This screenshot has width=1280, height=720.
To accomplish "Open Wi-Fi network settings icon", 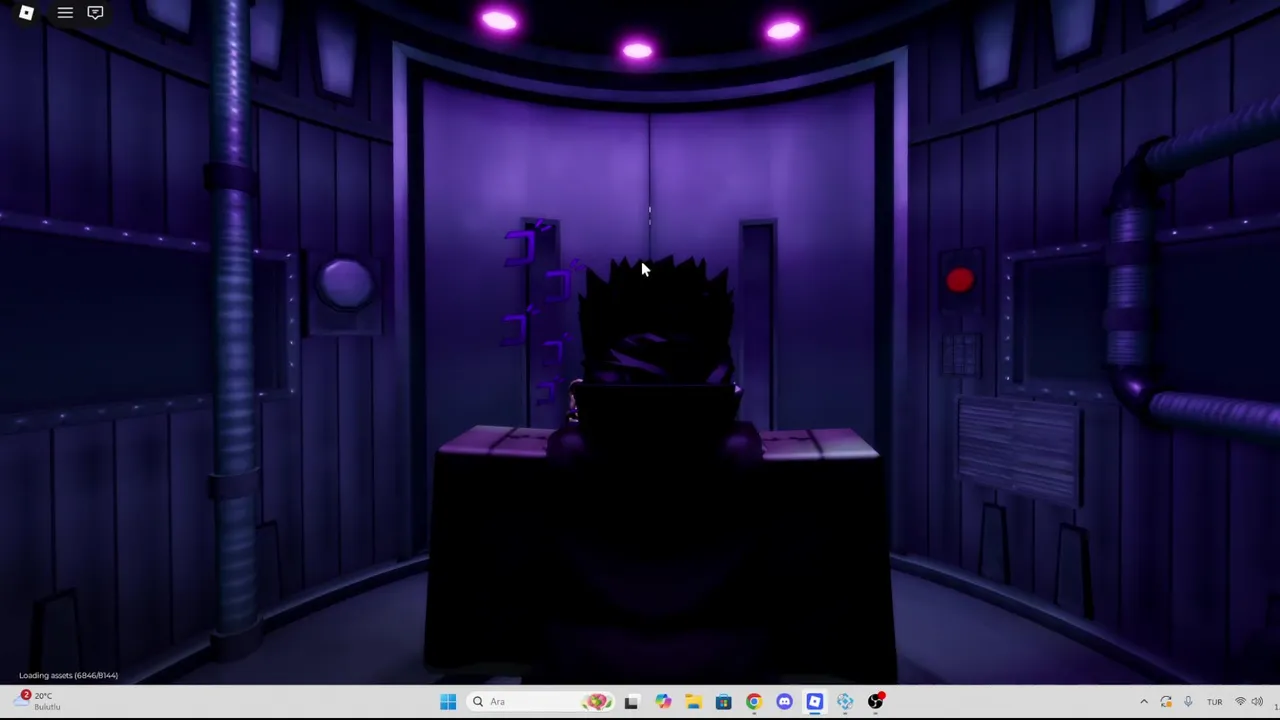I will pyautogui.click(x=1240, y=702).
